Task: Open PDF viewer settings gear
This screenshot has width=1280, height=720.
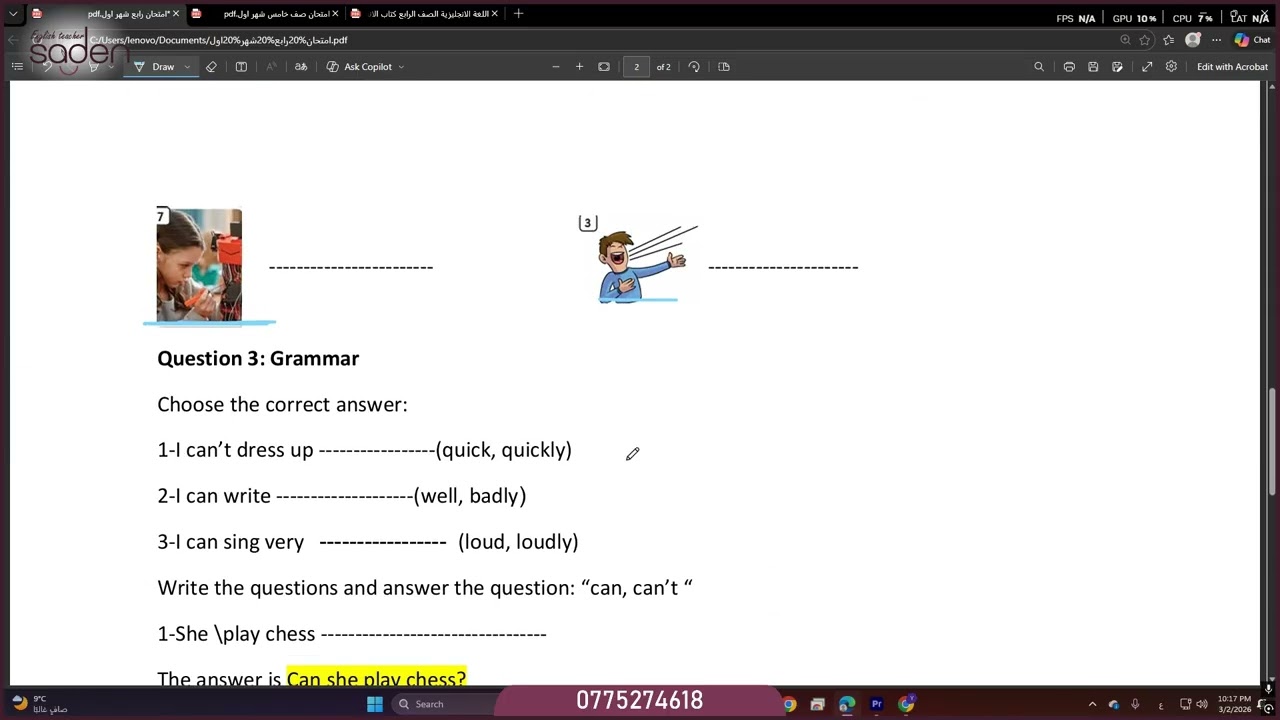Action: point(1171,67)
